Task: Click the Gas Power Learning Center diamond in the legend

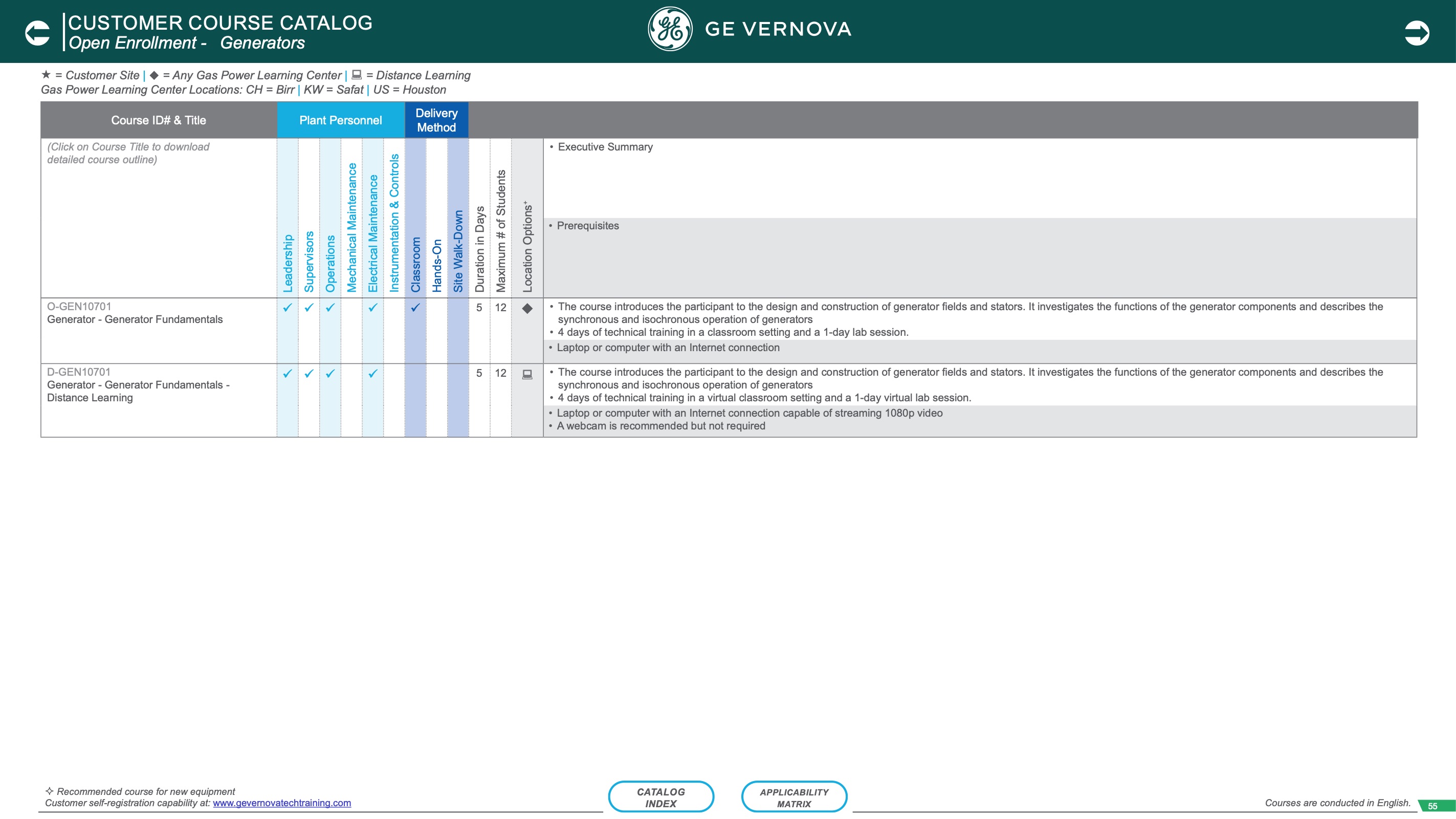Action: [155, 74]
